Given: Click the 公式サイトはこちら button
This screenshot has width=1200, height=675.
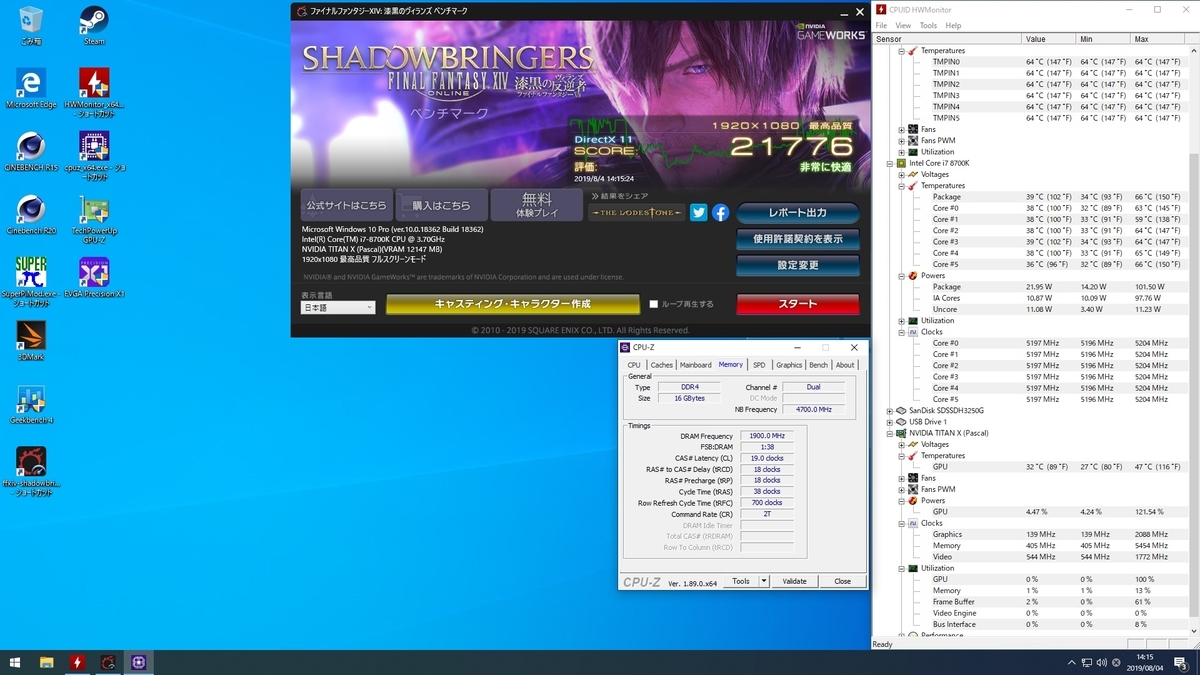Looking at the screenshot, I should (346, 205).
